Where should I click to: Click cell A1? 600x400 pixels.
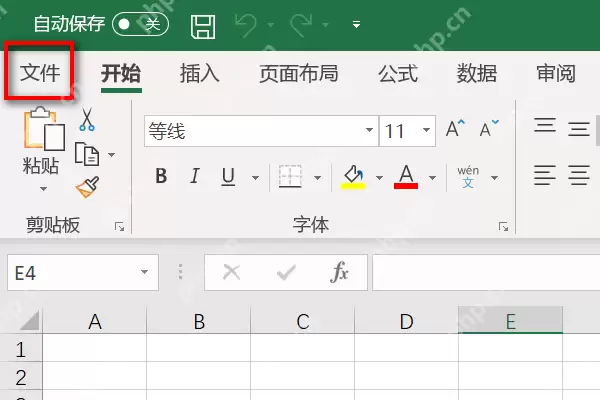click(x=95, y=348)
